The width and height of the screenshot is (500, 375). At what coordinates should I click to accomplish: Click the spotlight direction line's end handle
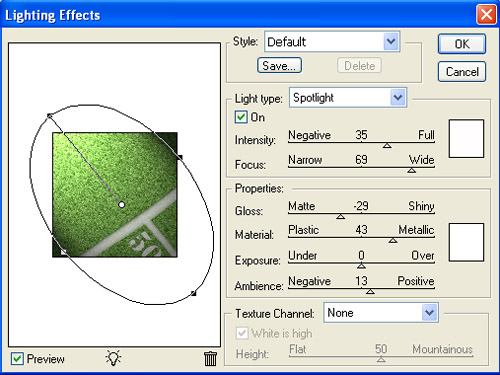click(x=49, y=116)
